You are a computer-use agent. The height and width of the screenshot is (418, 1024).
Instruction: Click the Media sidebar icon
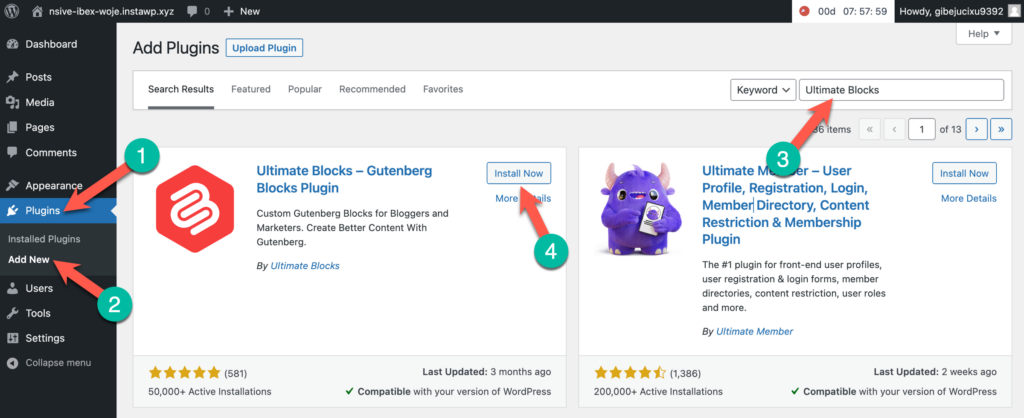pyautogui.click(x=12, y=103)
